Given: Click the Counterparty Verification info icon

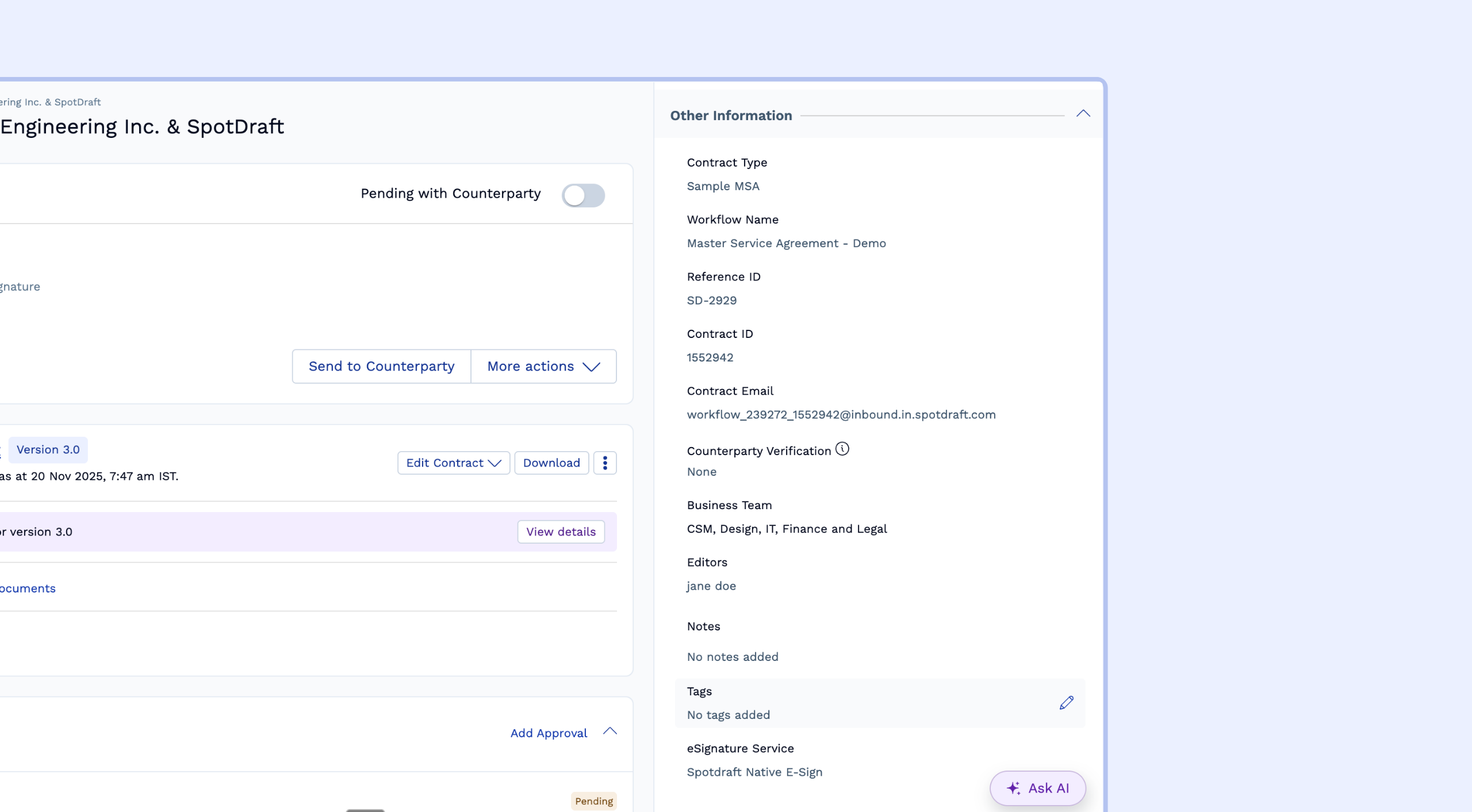Looking at the screenshot, I should click(x=842, y=449).
